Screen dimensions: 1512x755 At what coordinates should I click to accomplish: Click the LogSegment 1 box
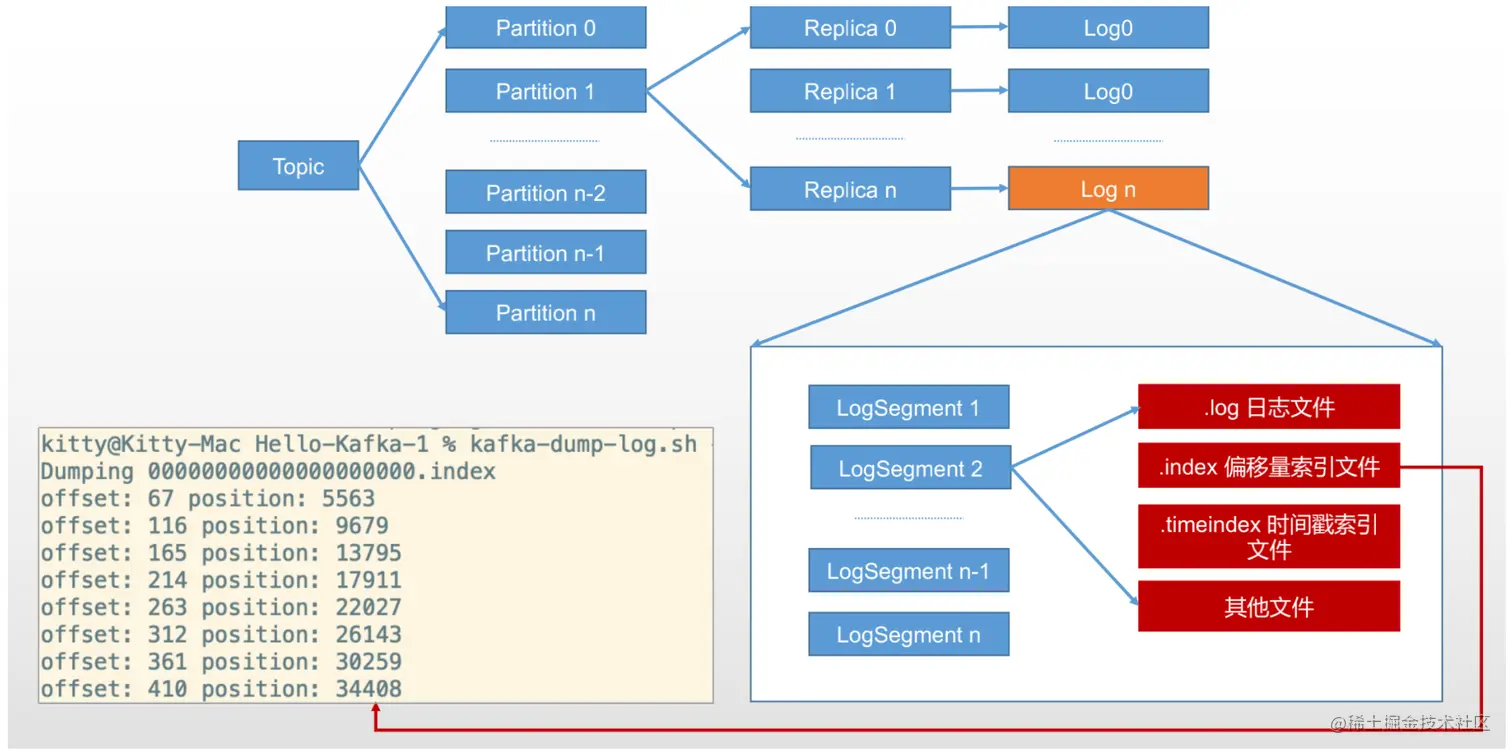point(909,407)
